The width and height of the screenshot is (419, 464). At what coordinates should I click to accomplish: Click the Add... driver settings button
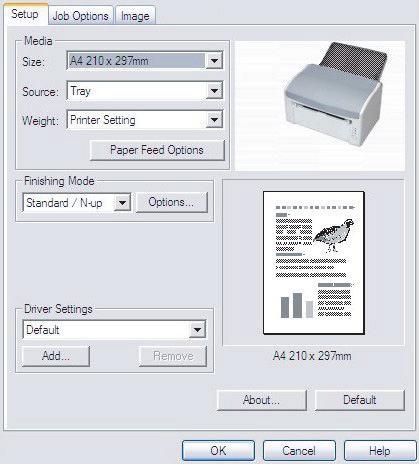click(56, 356)
